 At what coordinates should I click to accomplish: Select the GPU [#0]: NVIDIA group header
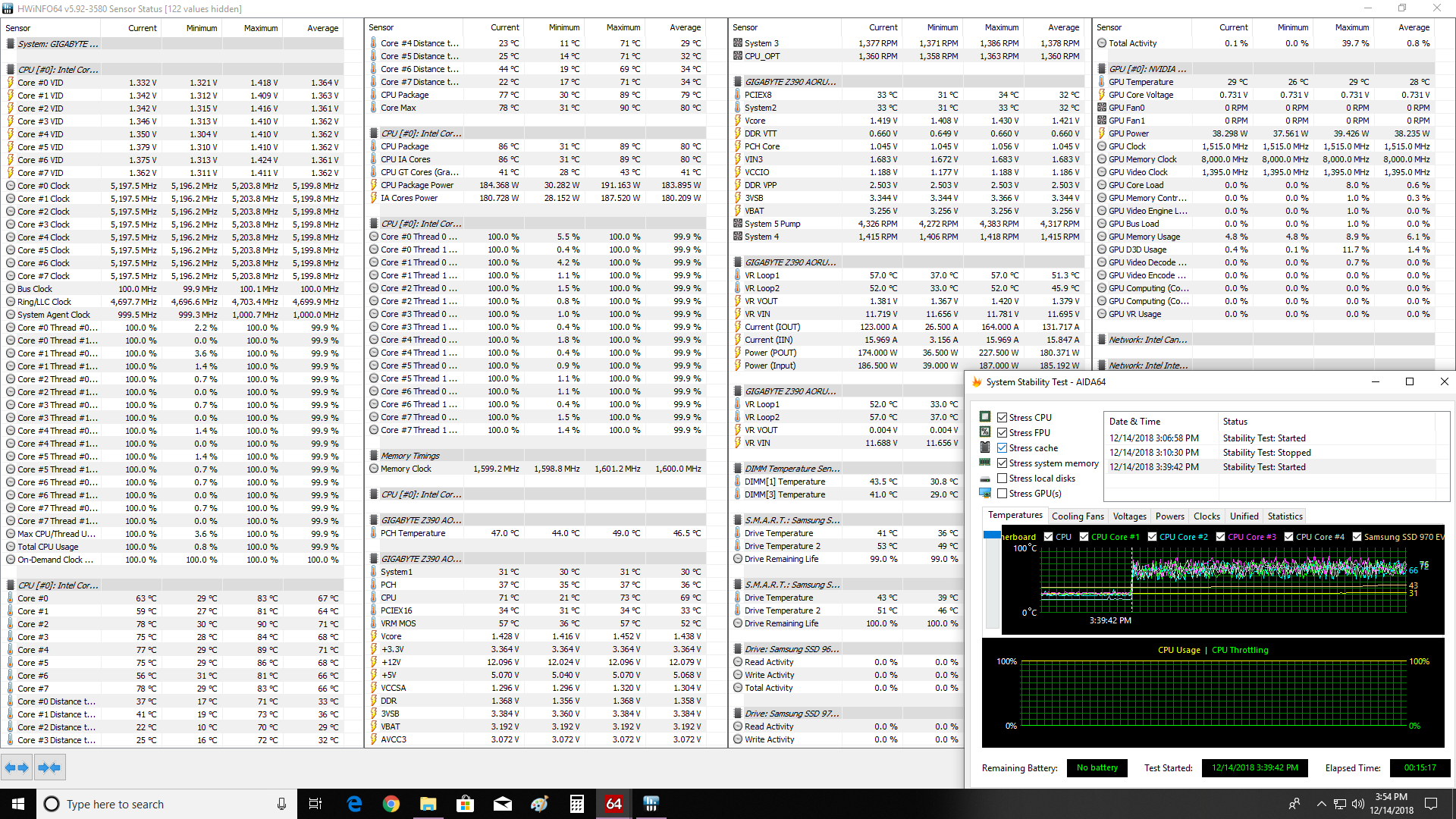pos(1264,69)
